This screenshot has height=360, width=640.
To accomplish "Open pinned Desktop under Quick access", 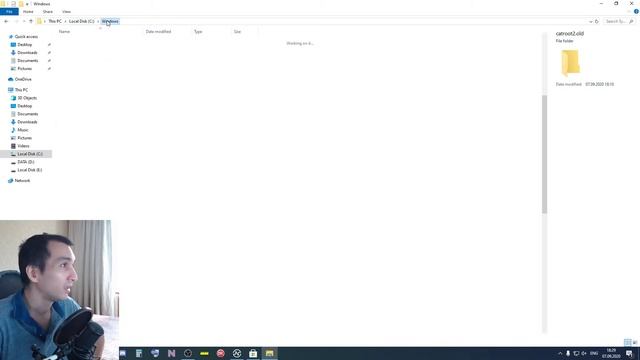I will coord(24,44).
